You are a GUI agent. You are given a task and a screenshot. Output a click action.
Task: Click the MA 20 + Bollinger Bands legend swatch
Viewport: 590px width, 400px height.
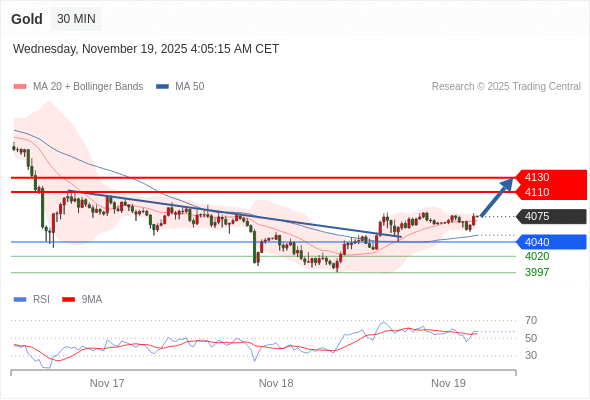coord(20,87)
